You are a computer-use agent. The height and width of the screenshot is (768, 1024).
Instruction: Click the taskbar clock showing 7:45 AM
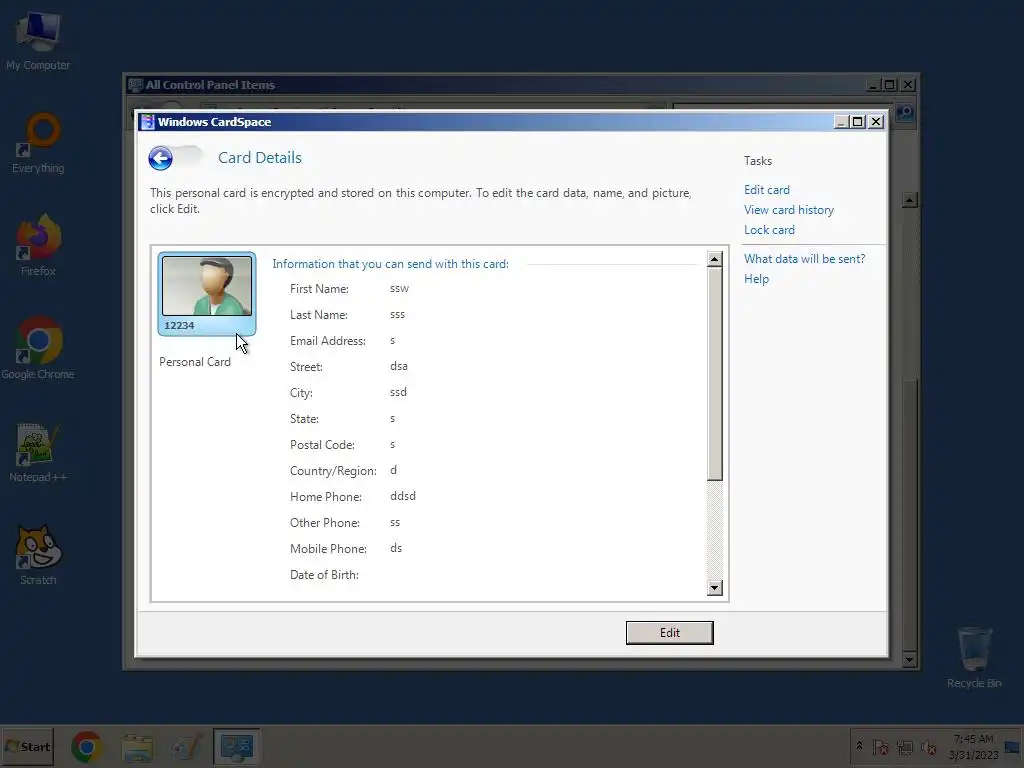(973, 746)
